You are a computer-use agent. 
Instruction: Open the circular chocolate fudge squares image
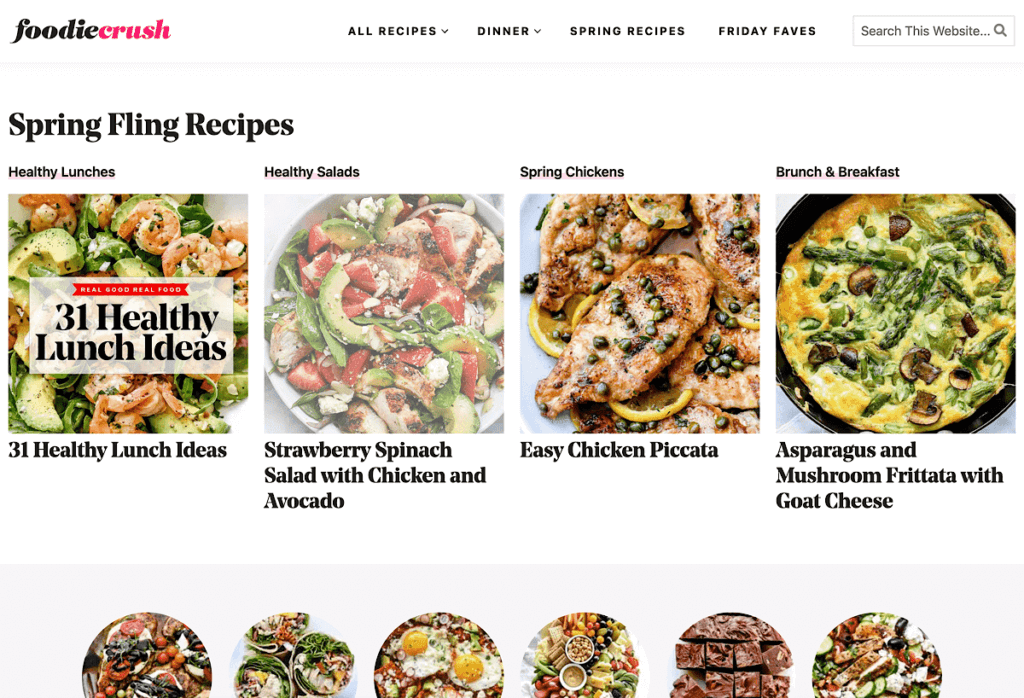coord(731,655)
